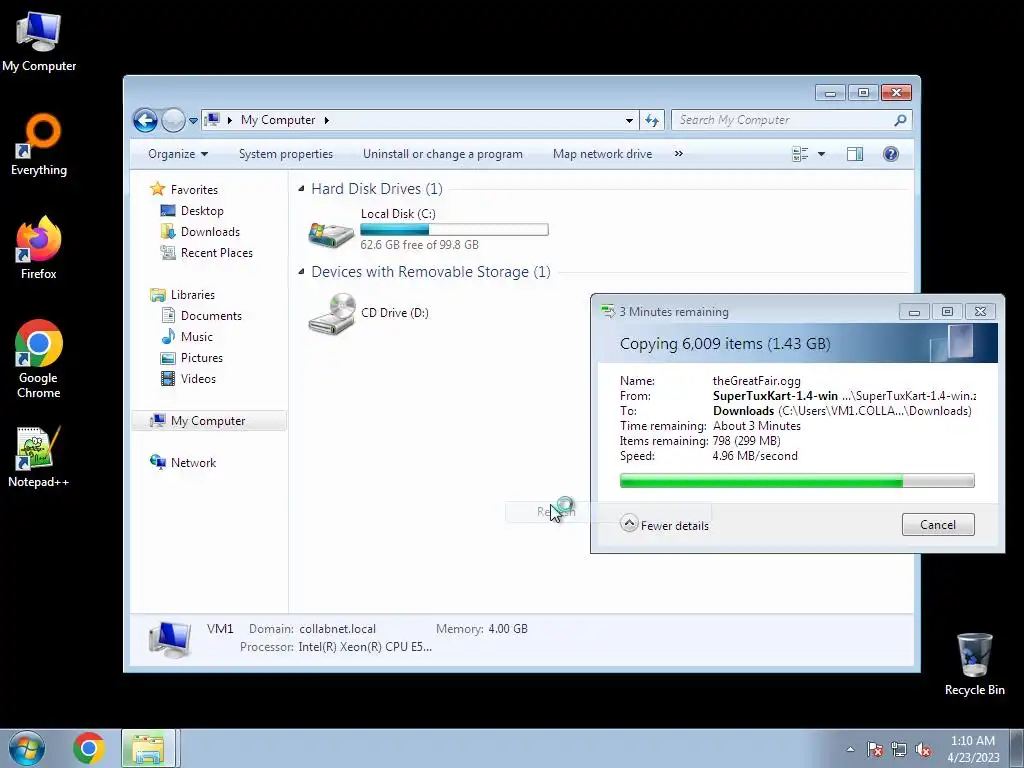Click the search magnifier icon
1024x768 pixels.
pos(901,120)
